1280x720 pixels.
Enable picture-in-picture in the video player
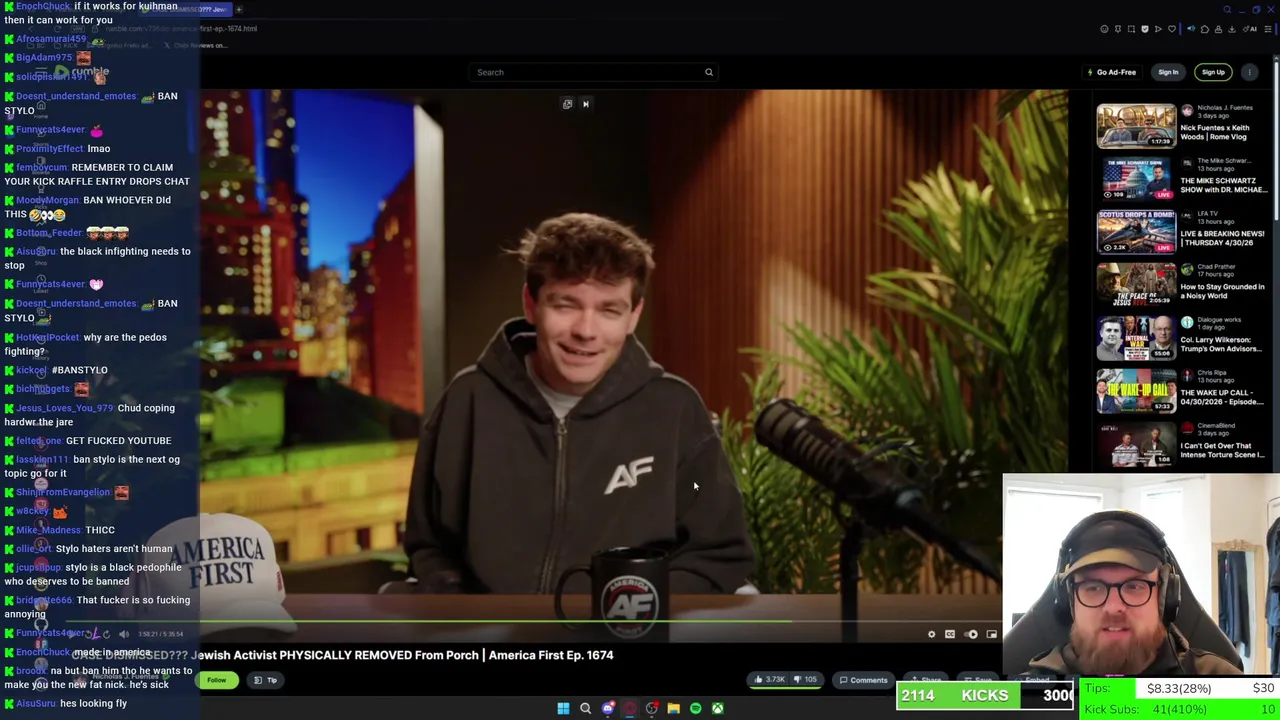tap(992, 634)
